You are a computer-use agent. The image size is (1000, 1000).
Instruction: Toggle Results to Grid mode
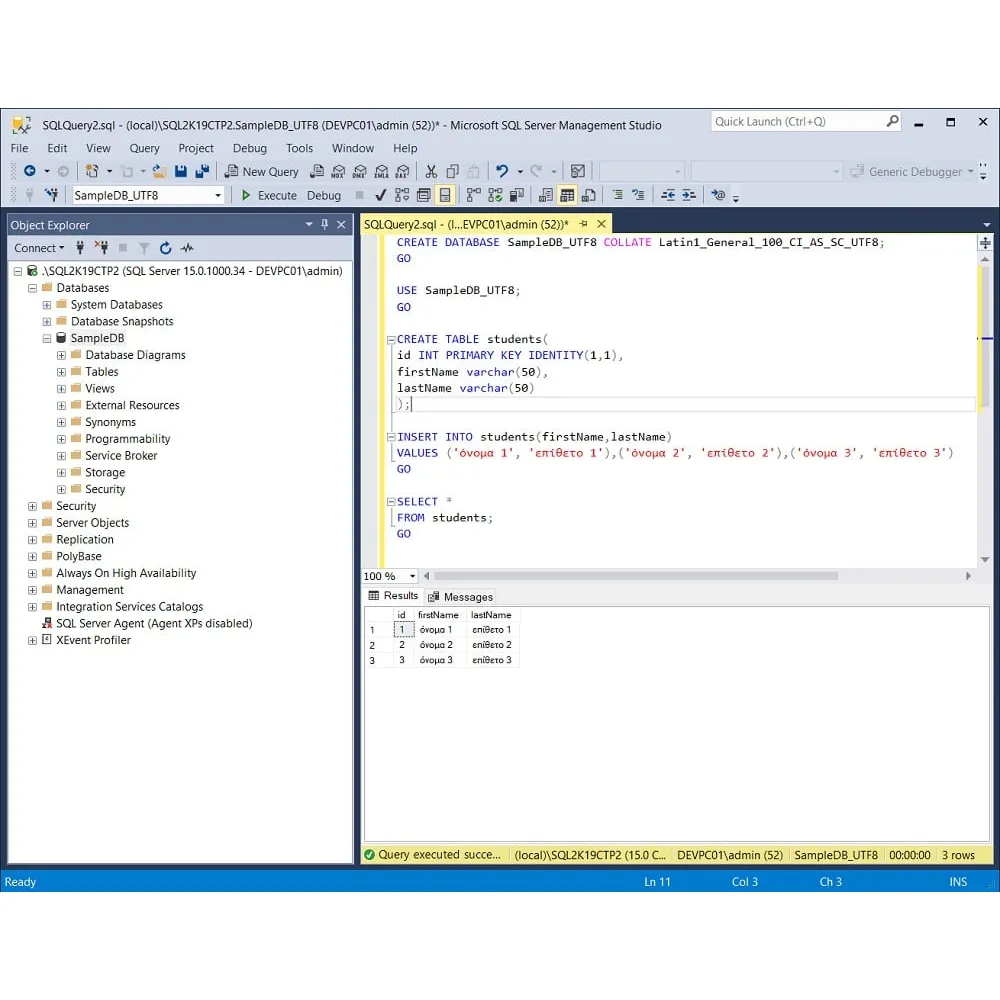[567, 195]
